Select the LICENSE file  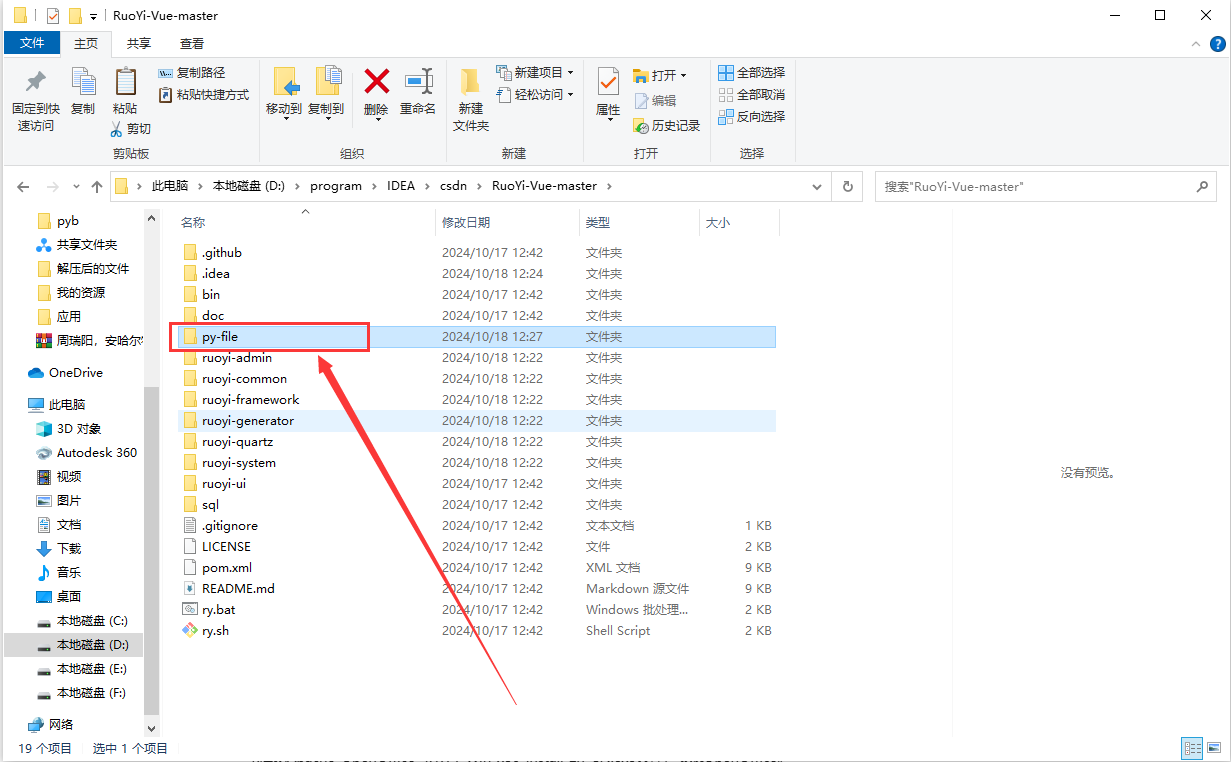coord(226,547)
